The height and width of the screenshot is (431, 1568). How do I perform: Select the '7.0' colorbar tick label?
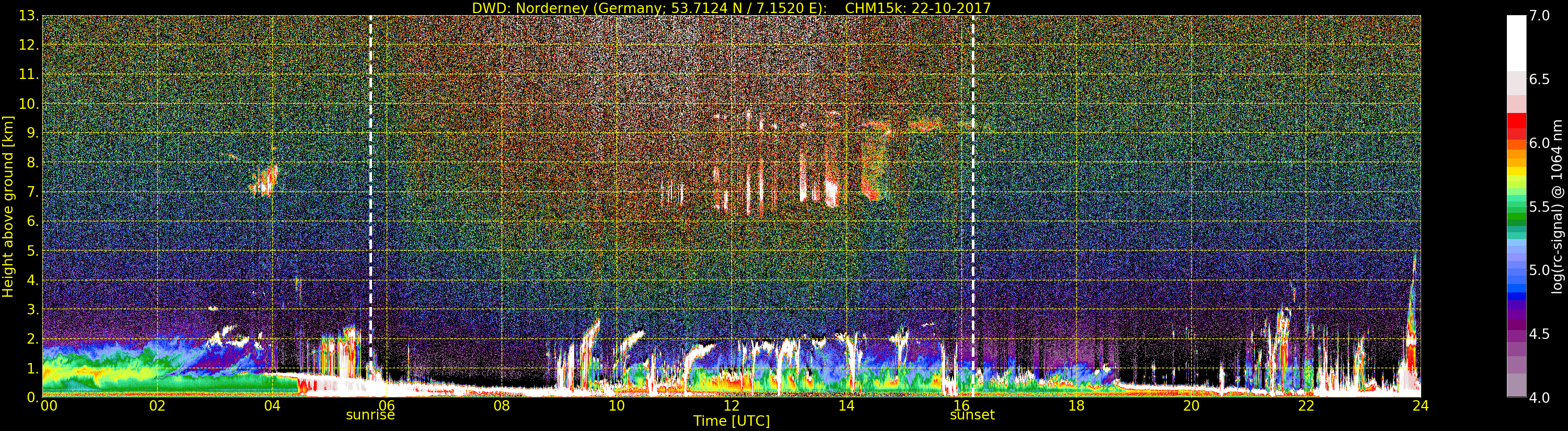(1539, 16)
